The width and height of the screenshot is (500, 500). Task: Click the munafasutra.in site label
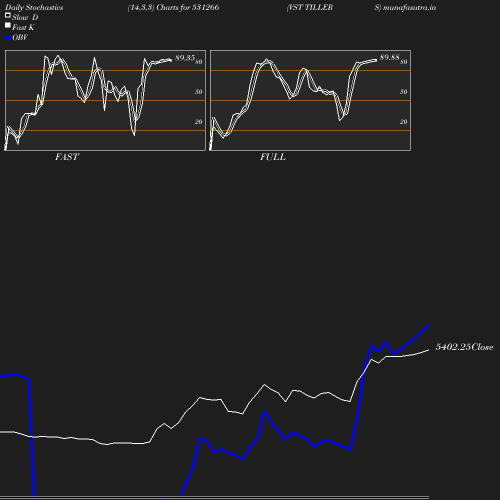click(409, 7)
